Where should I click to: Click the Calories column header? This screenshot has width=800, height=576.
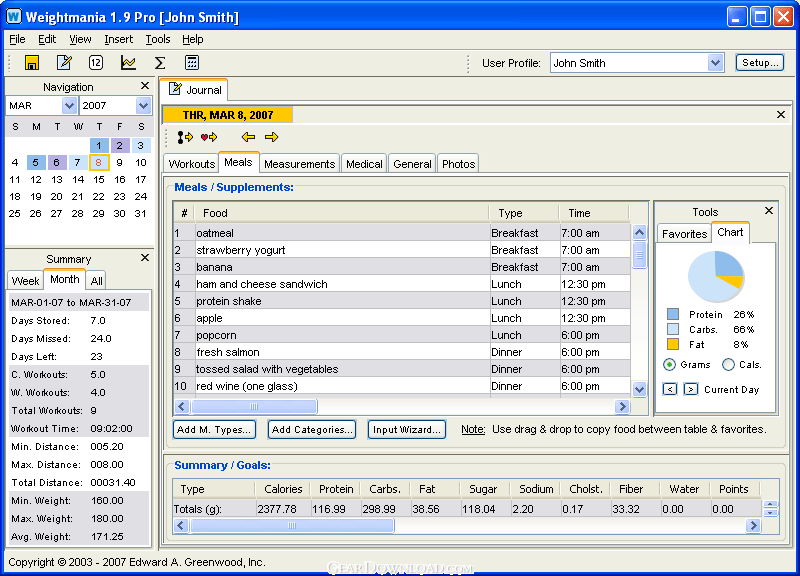[282, 489]
